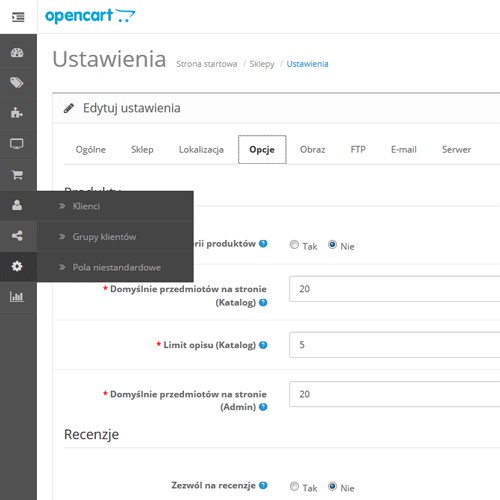Switch to the Lokalizacja tab
Screen dimensions: 500x500
[201, 150]
